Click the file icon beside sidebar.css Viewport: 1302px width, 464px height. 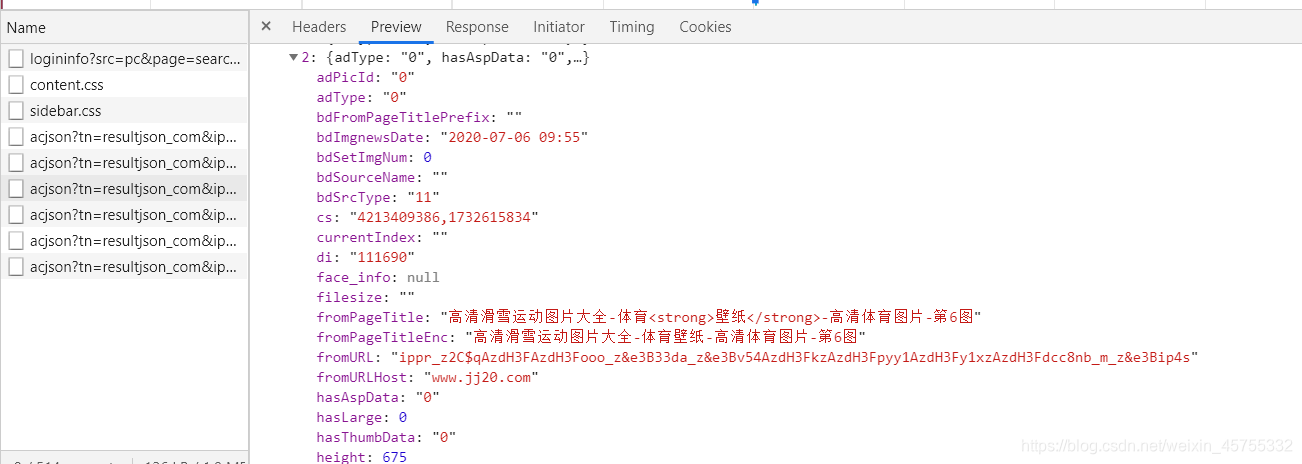(16, 111)
